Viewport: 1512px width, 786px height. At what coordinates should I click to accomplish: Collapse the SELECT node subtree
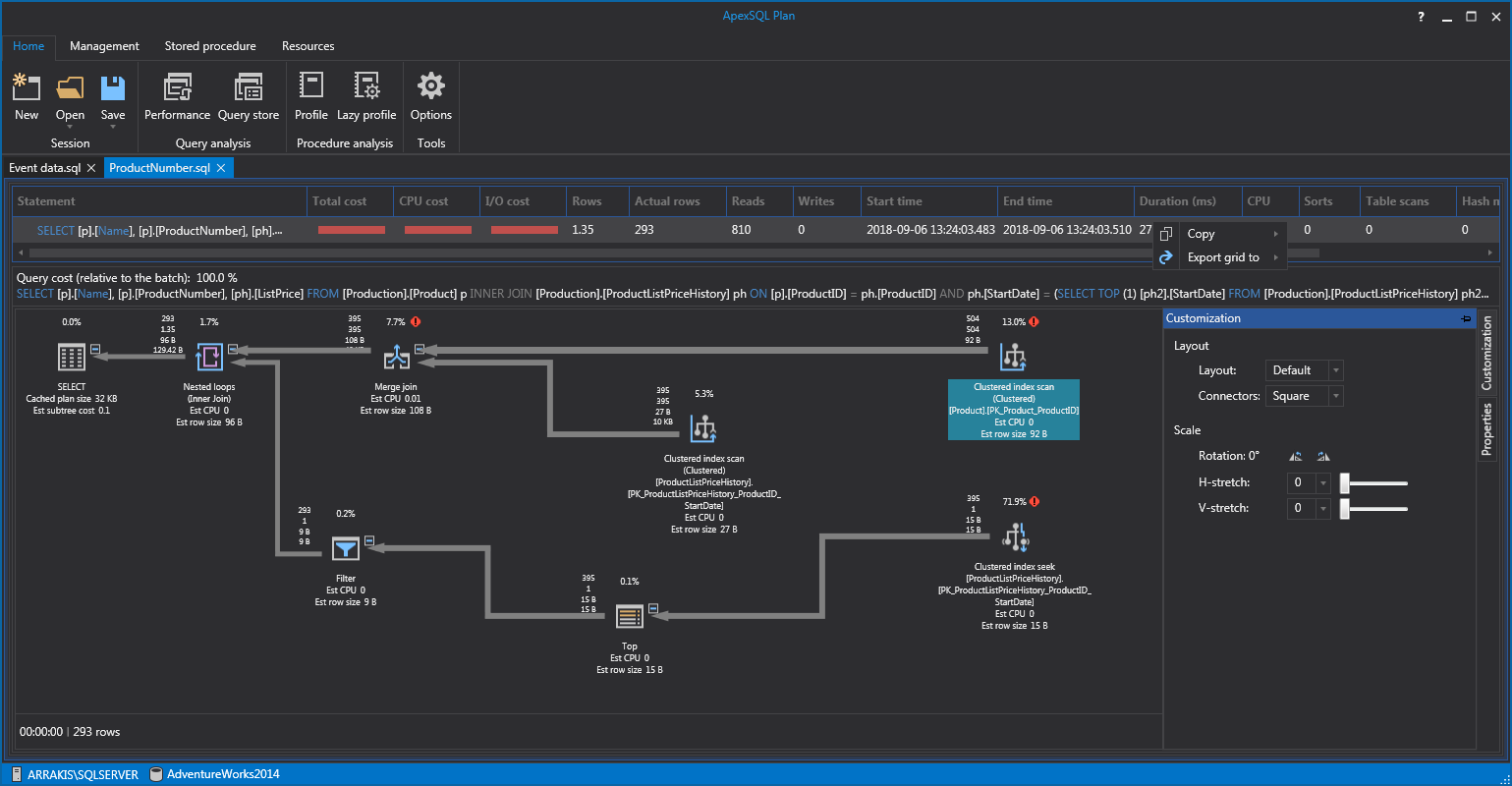95,349
